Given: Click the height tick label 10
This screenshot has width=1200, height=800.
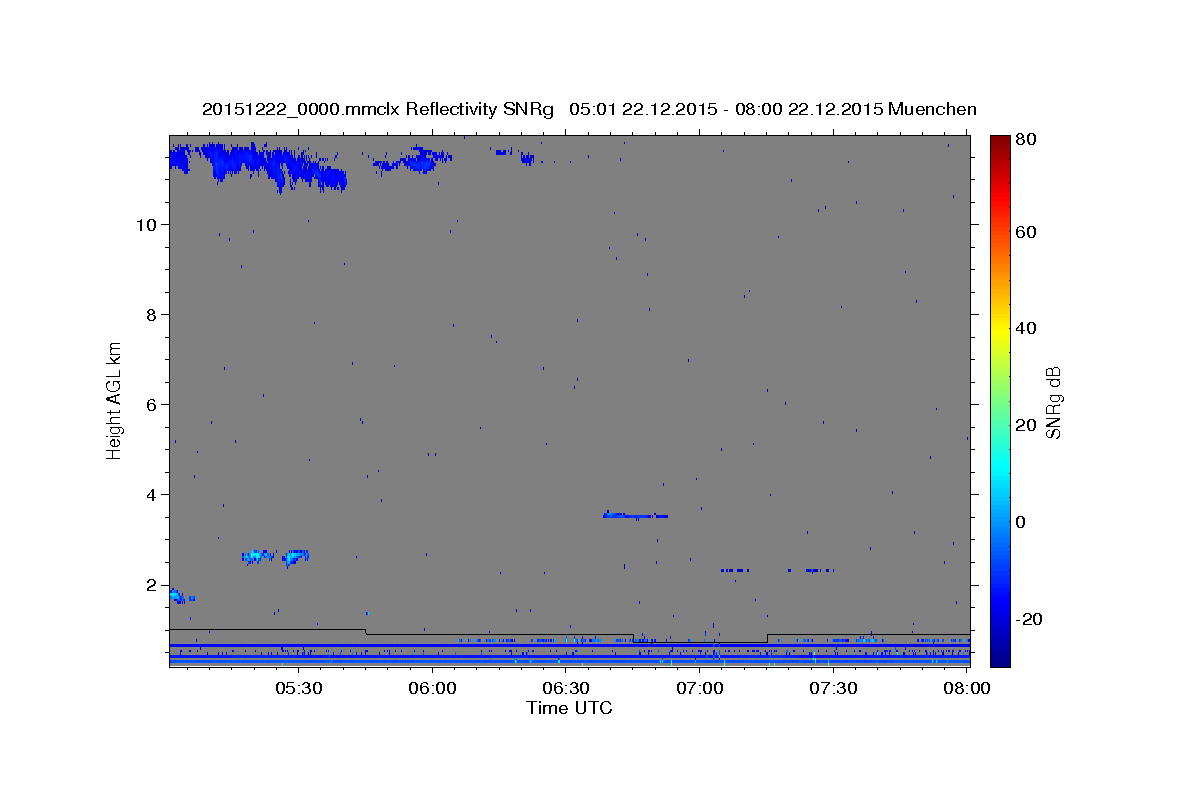Looking at the screenshot, I should [x=147, y=225].
